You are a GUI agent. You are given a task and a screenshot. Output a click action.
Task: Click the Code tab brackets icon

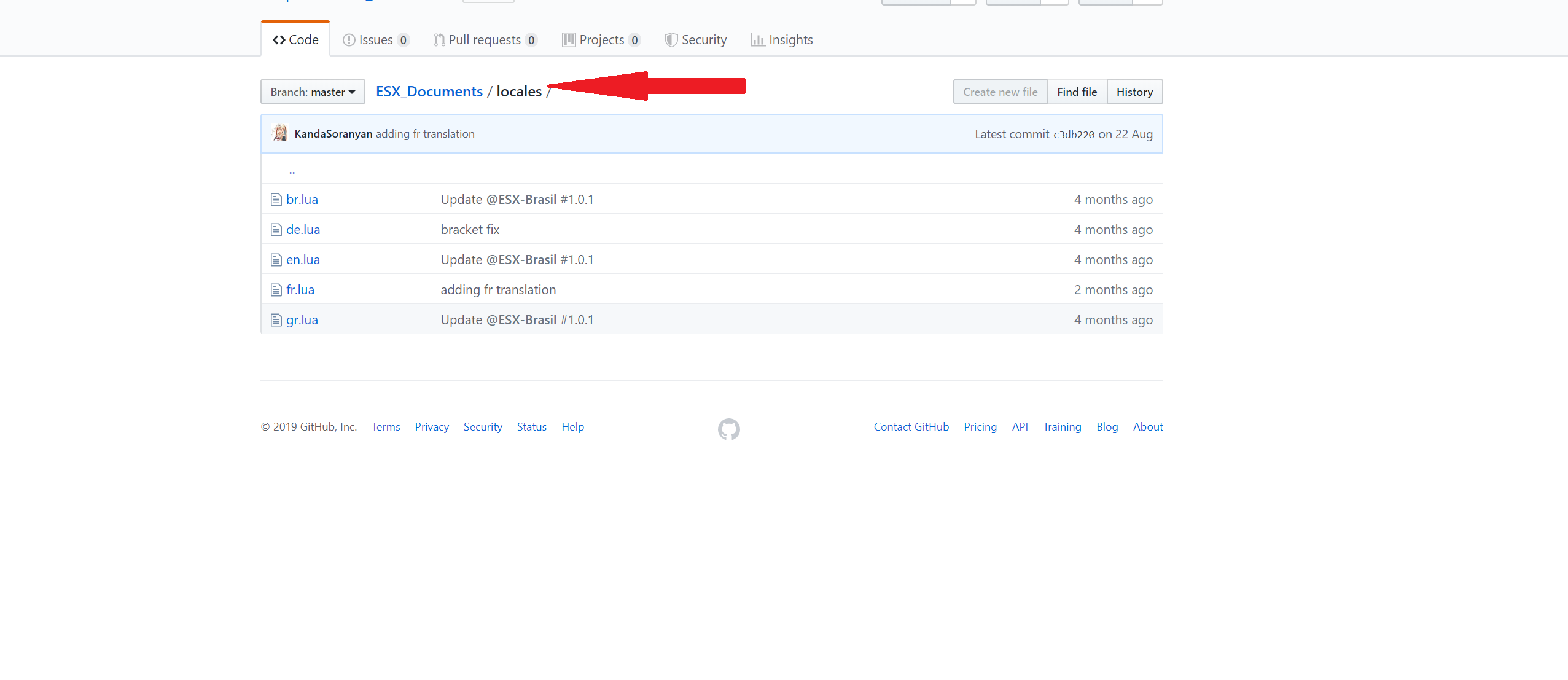coord(280,39)
